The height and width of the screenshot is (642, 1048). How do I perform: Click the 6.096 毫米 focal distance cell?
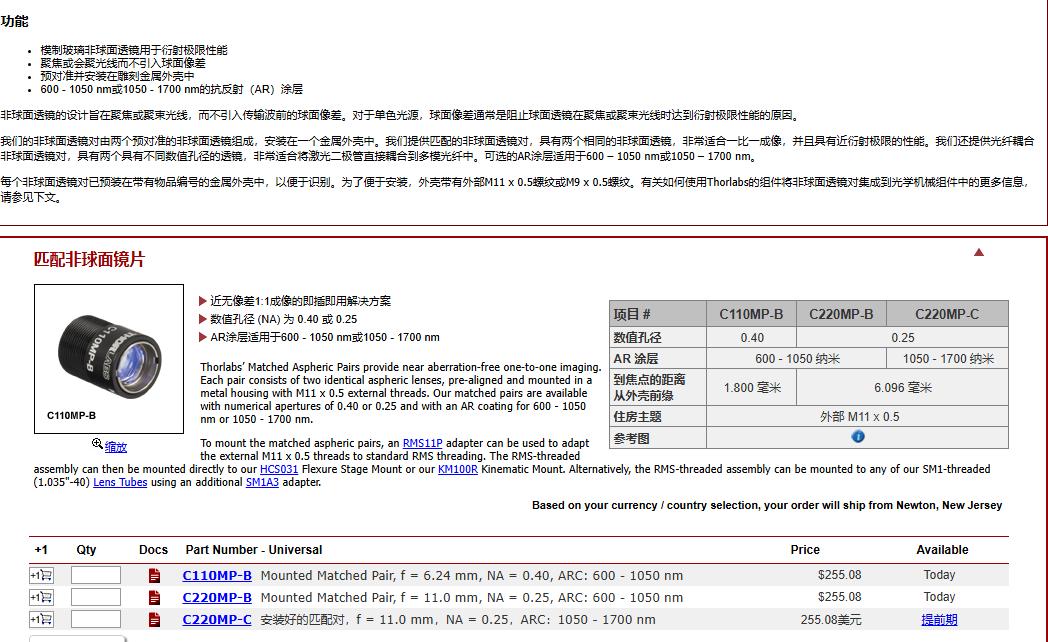[902, 387]
